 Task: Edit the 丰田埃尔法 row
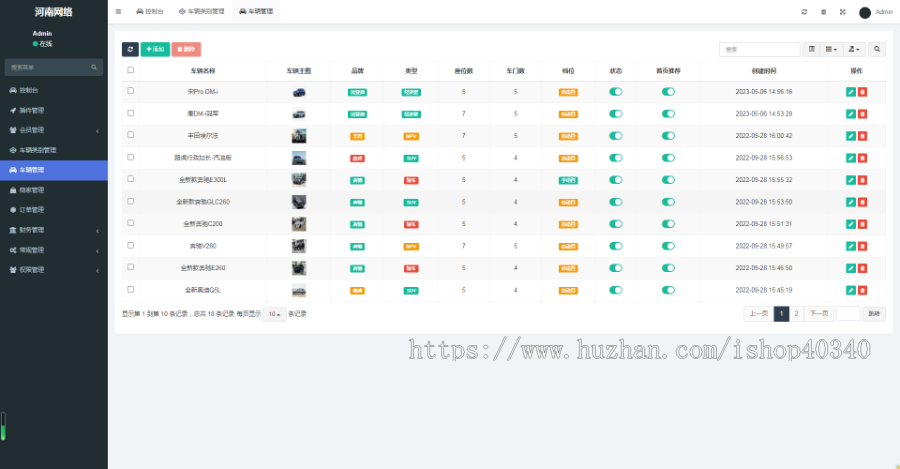(851, 136)
